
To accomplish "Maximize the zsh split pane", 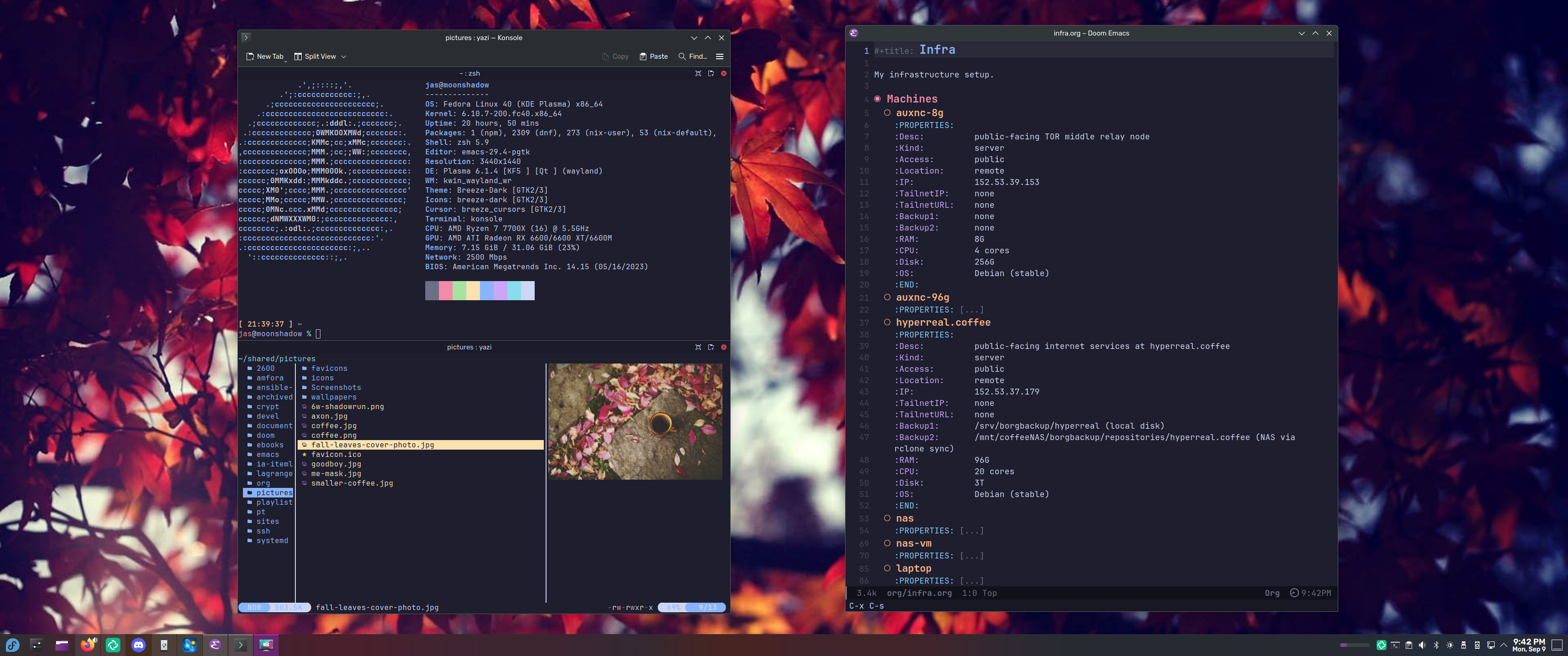I will pos(698,74).
